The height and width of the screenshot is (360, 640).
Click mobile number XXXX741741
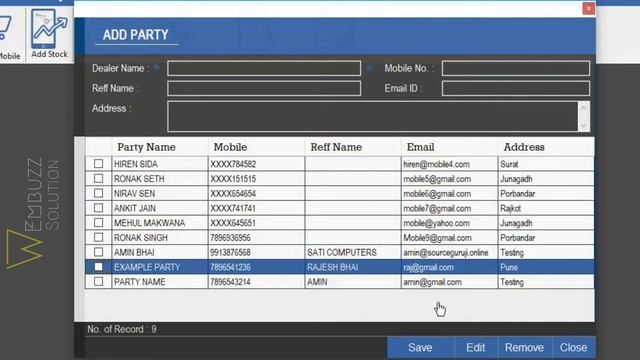click(233, 208)
